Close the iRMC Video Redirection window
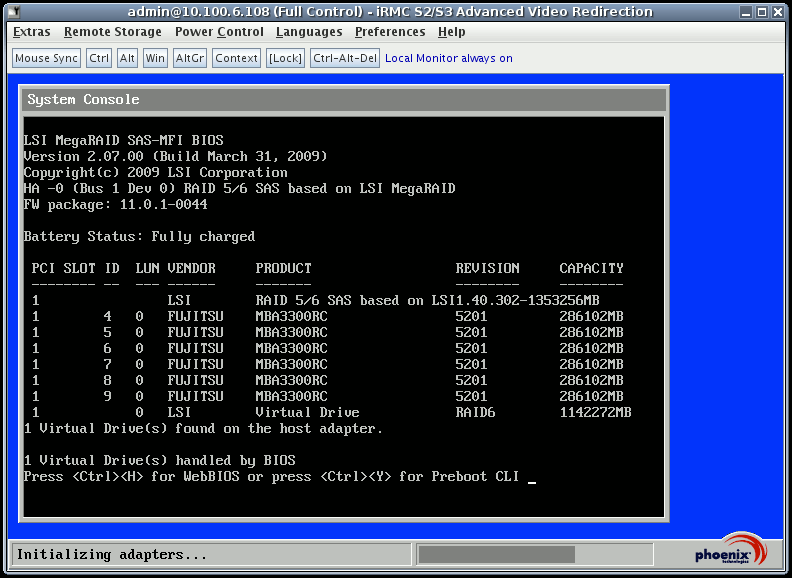The height and width of the screenshot is (578, 792). click(x=777, y=11)
